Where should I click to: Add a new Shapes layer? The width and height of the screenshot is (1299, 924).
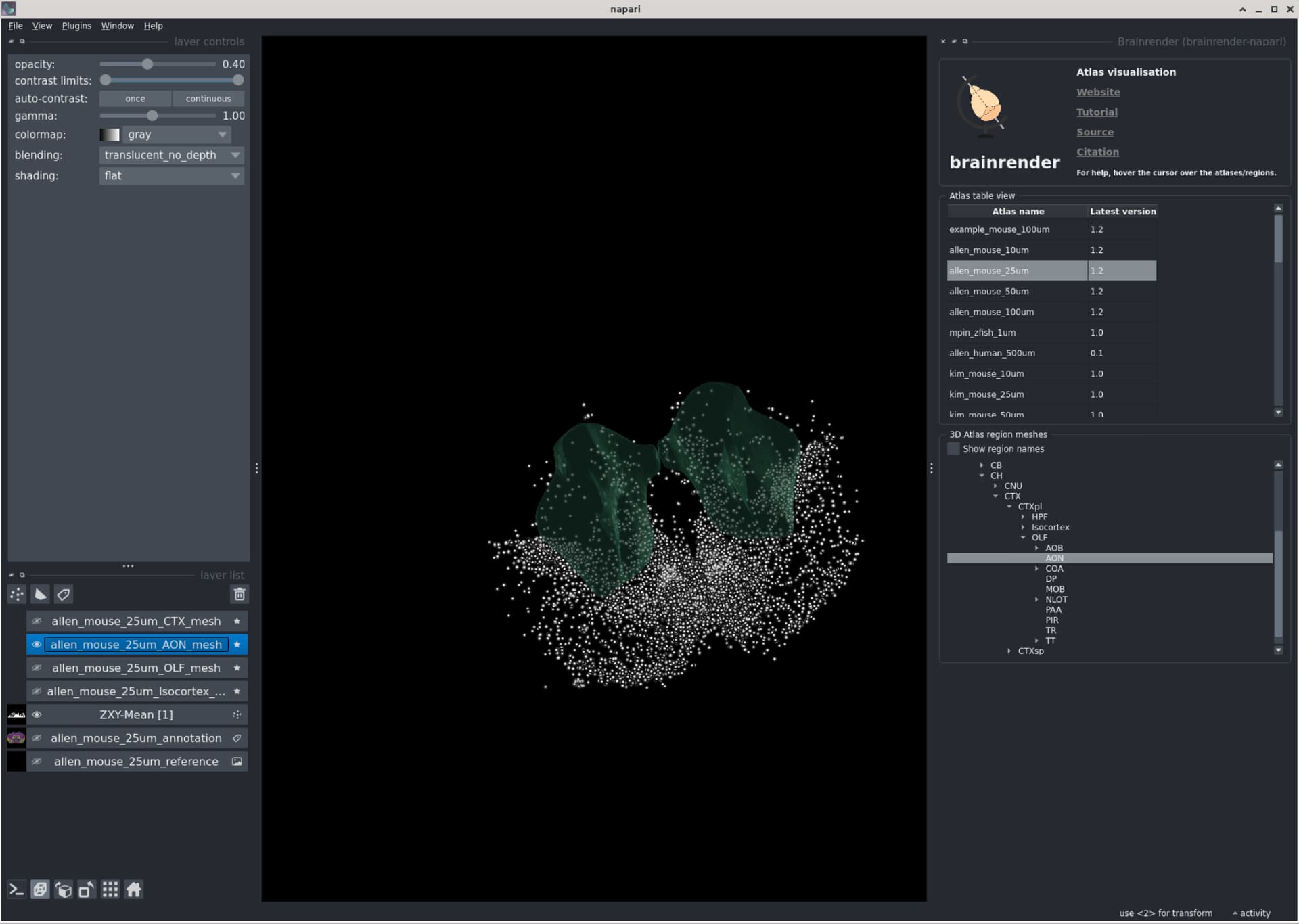[40, 595]
